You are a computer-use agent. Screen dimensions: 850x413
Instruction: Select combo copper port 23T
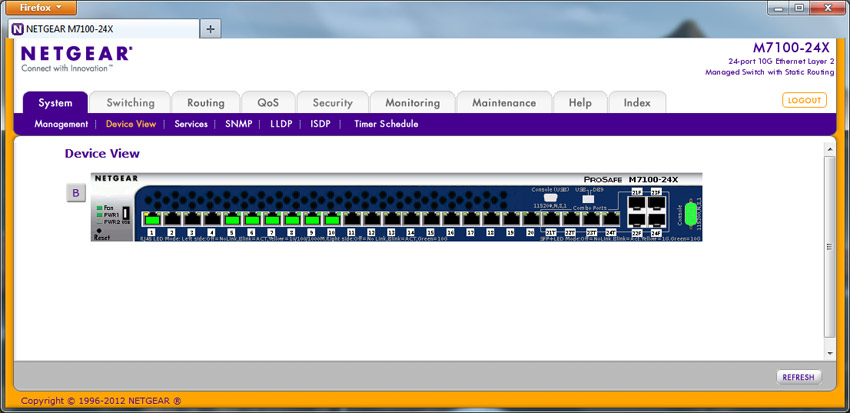coord(592,219)
